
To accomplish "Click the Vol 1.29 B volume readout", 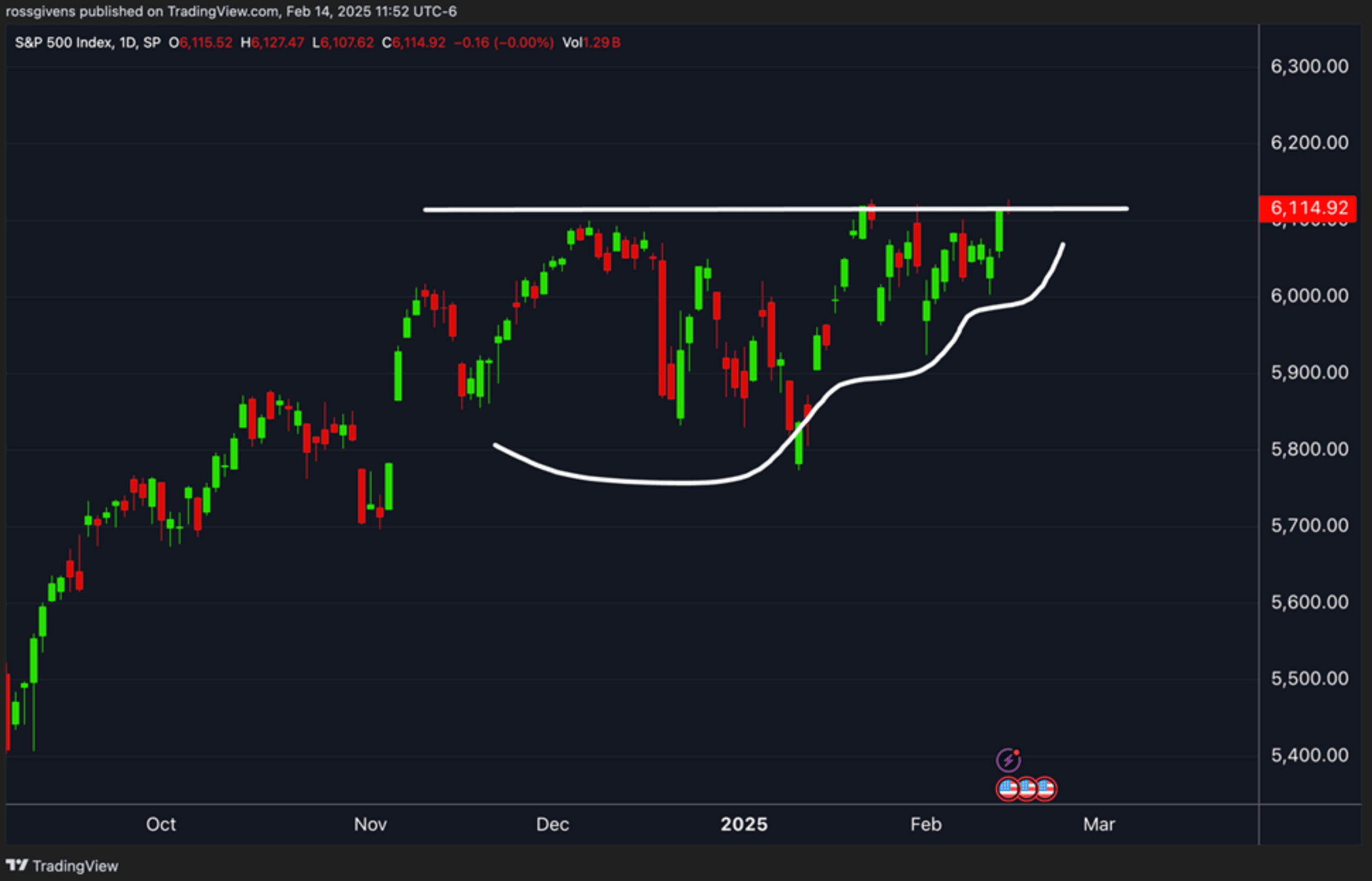I will [591, 43].
